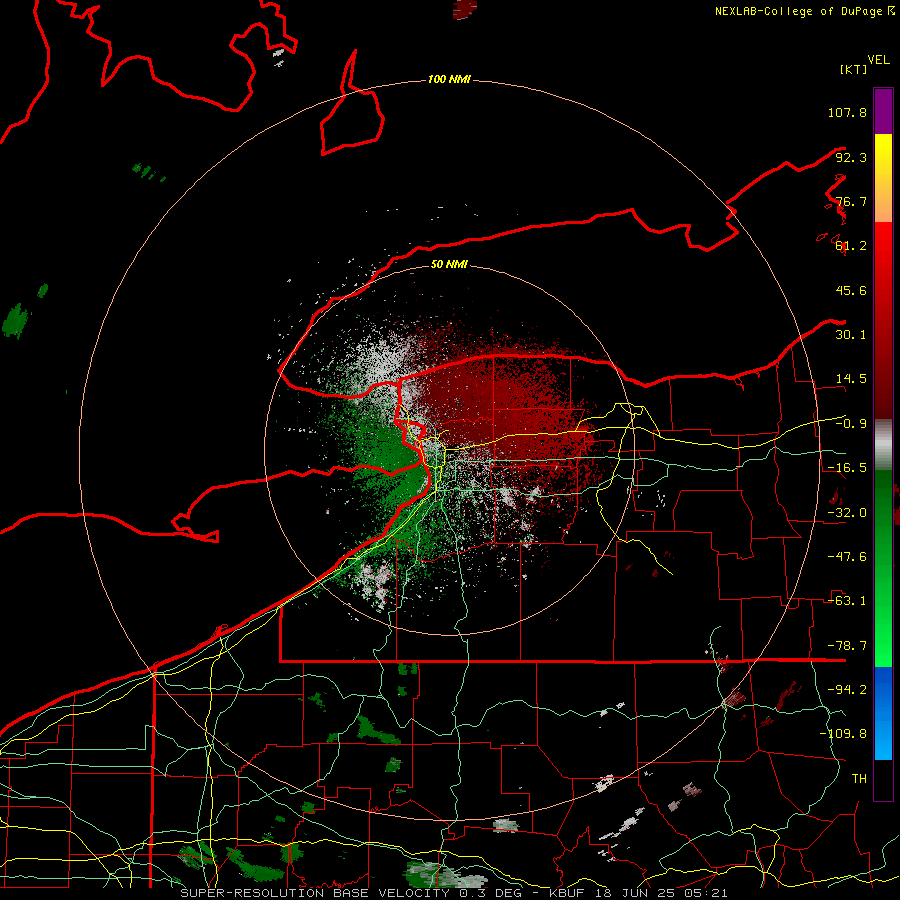Click the blue segment of velocity color bar
900x900 pixels.
click(883, 713)
